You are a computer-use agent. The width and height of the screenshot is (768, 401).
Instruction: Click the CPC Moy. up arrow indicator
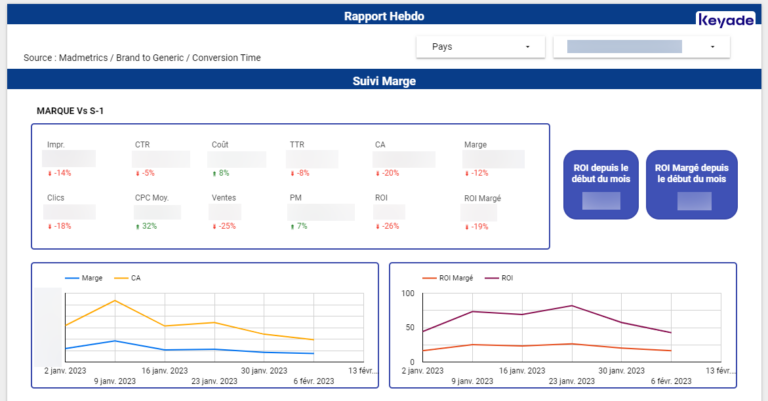coord(138,226)
